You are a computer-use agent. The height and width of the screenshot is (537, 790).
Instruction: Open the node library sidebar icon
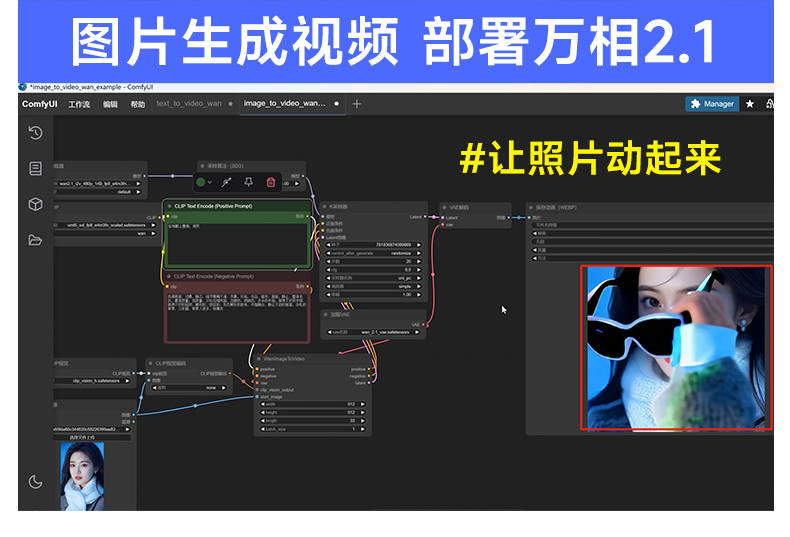coord(35,168)
